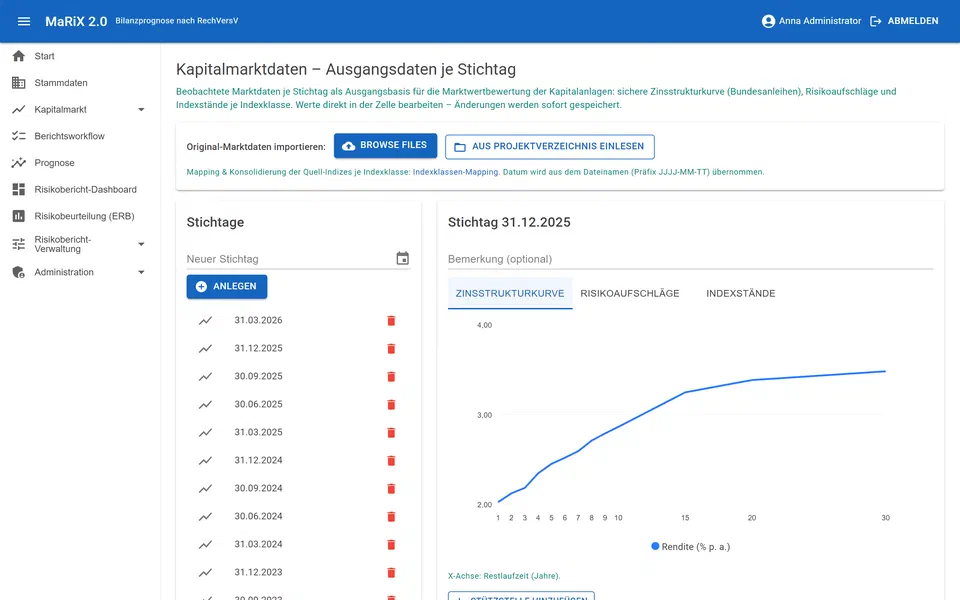Click the Stammdaten table icon
Image resolution: width=960 pixels, height=600 pixels.
click(x=19, y=83)
